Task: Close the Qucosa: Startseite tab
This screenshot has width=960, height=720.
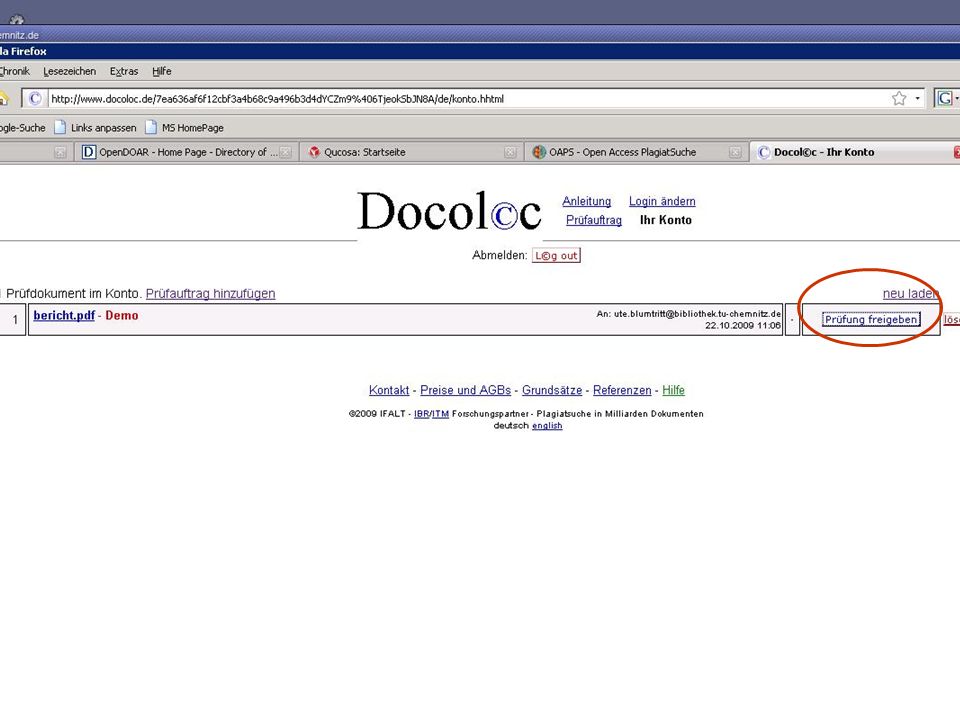Action: coord(509,152)
